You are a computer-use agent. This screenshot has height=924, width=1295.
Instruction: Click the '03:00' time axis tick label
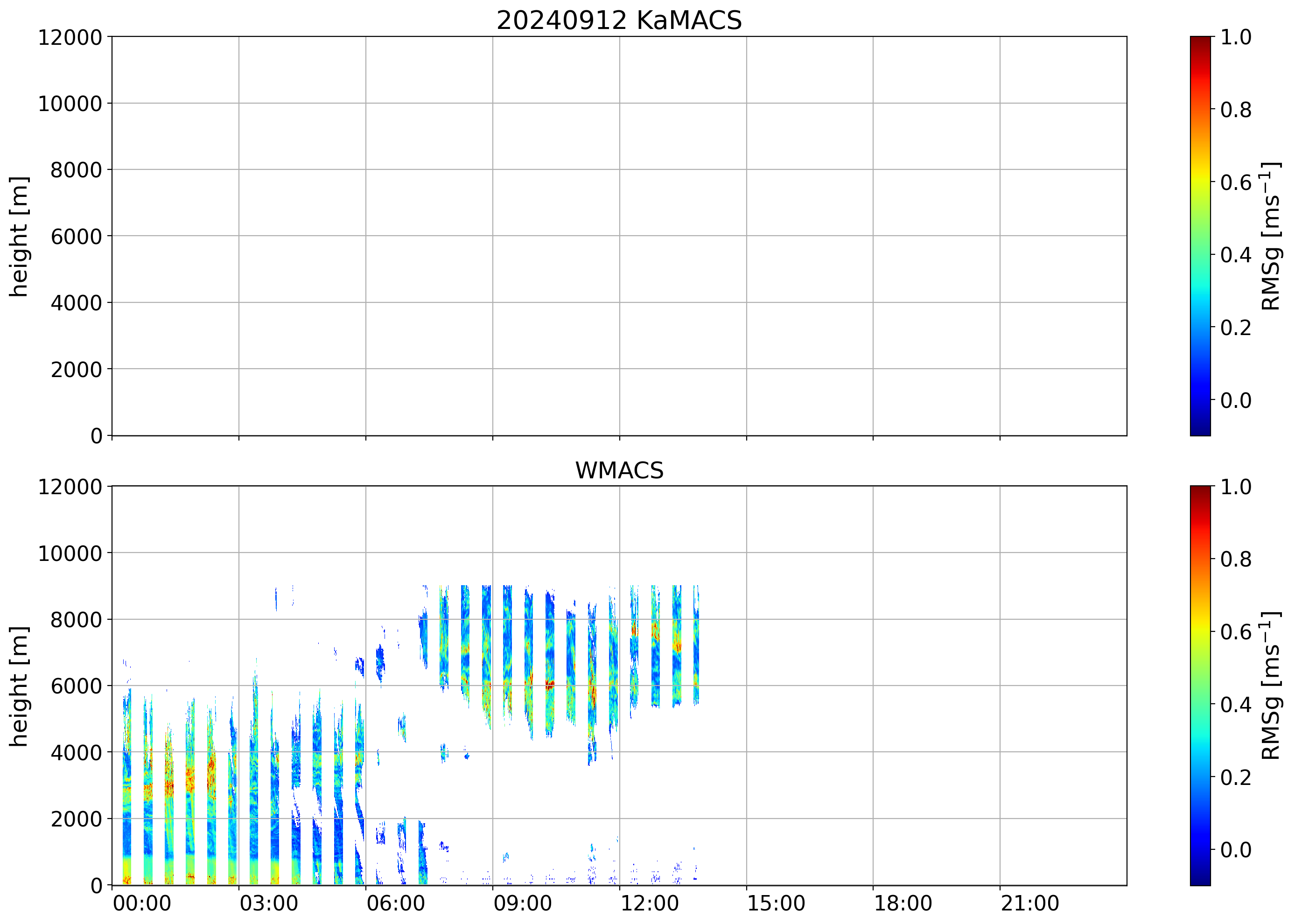268,903
